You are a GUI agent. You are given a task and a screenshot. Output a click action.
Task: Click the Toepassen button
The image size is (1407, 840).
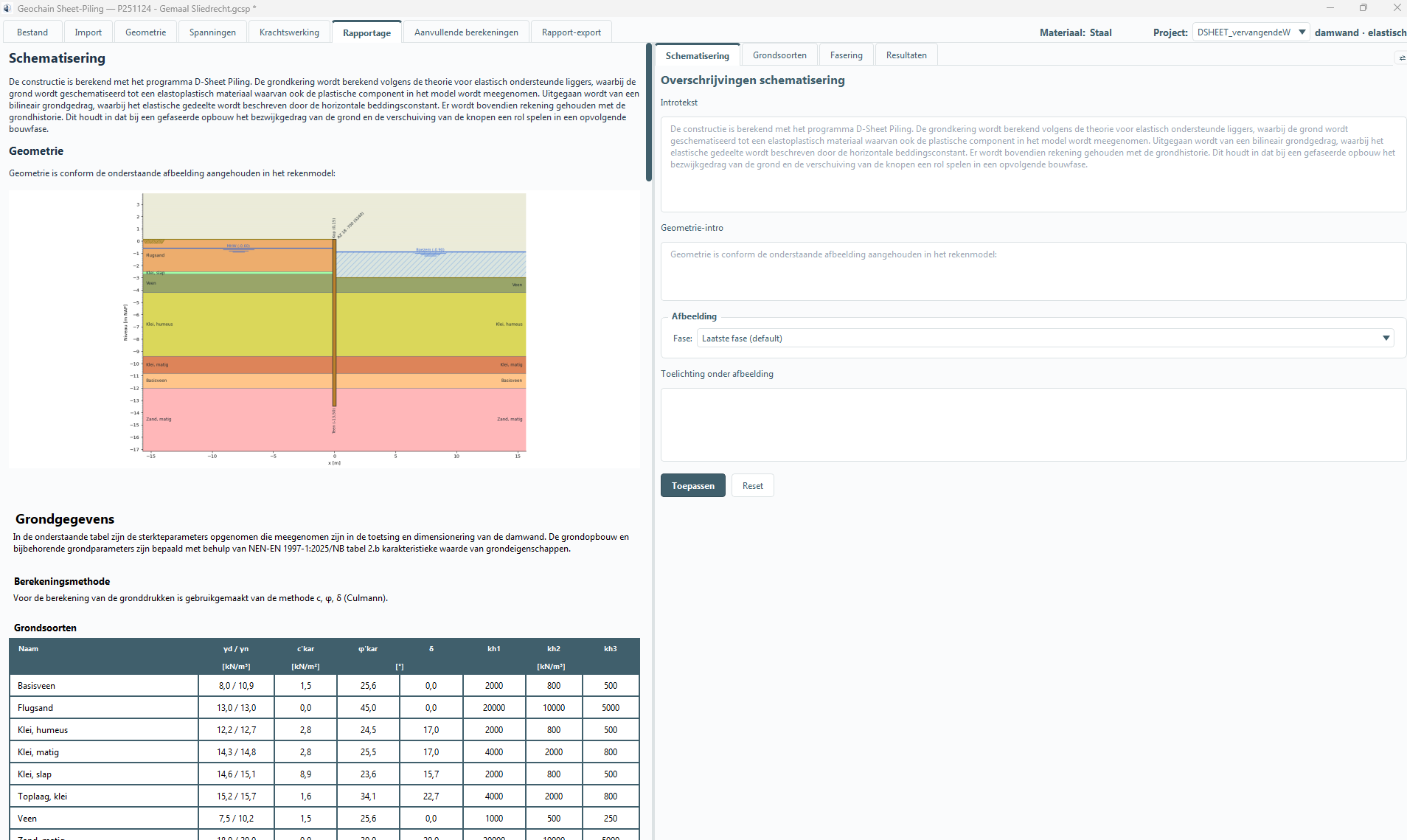coord(692,485)
